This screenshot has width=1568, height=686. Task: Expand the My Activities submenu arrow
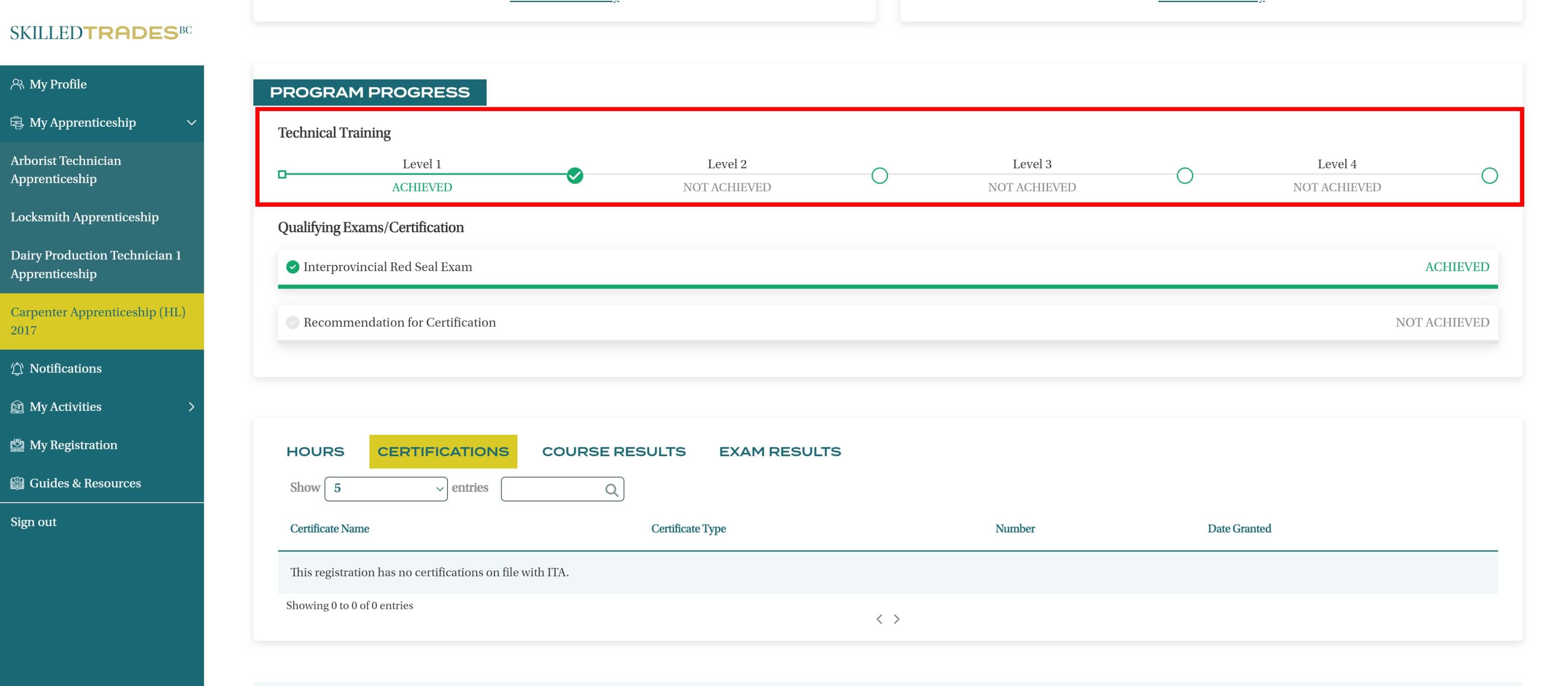point(191,407)
